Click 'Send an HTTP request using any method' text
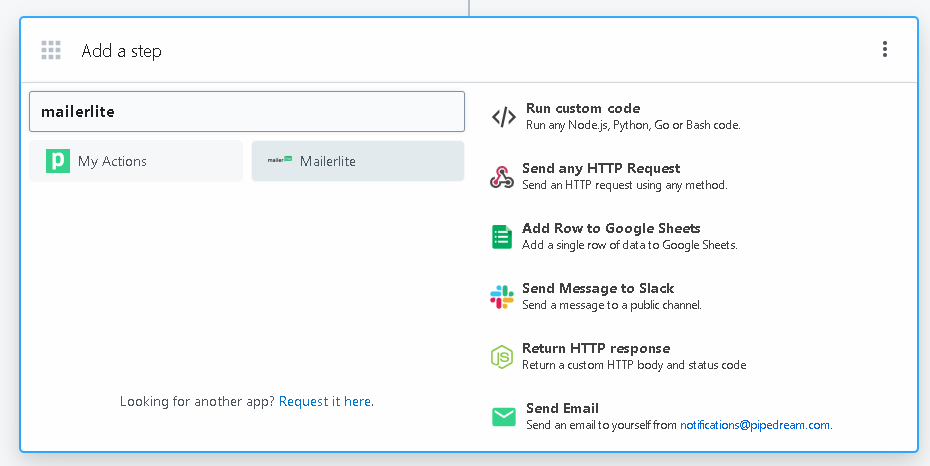Viewport: 930px width, 466px height. coord(625,185)
